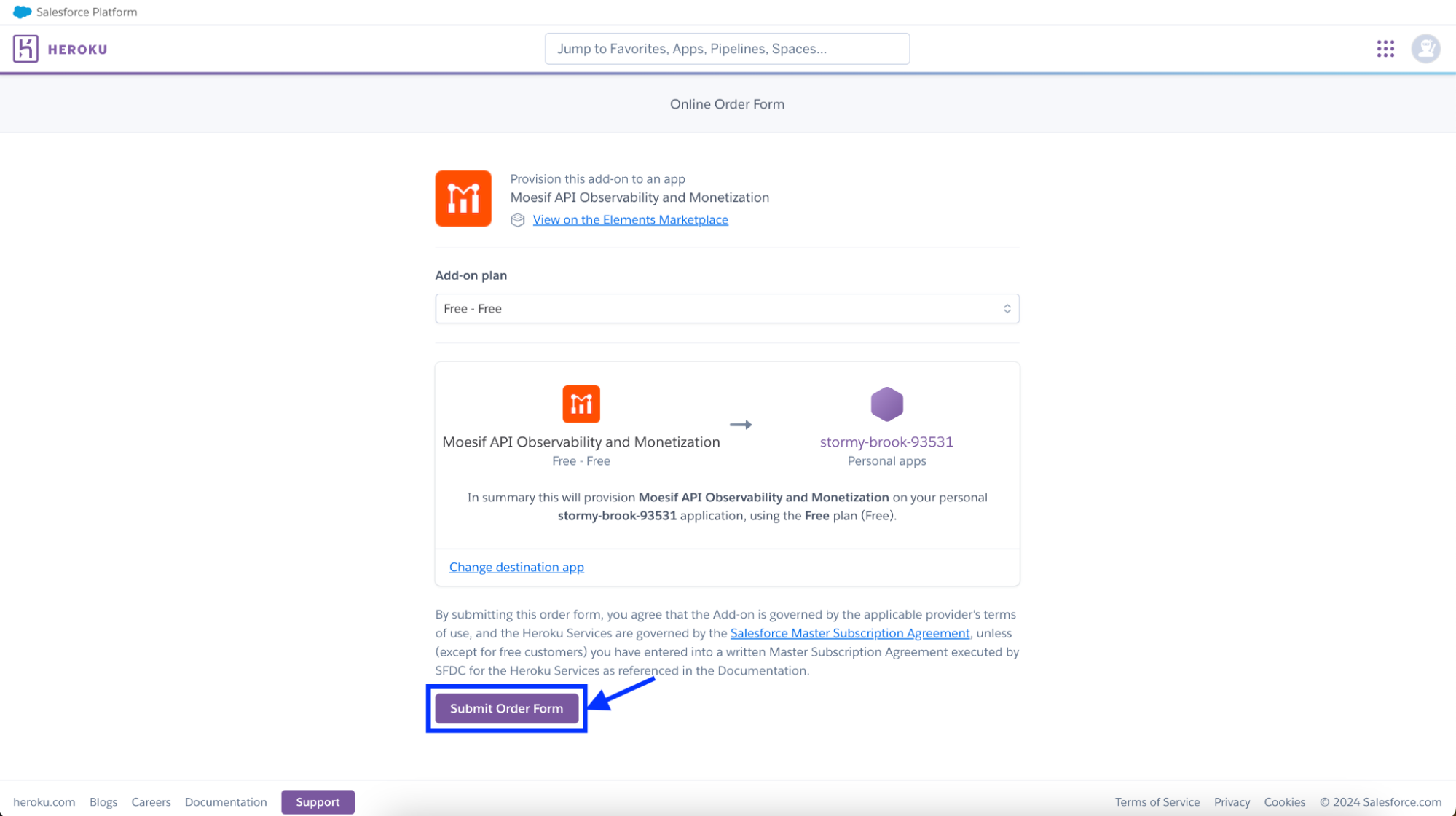Screen dimensions: 1456x816
Task: Open the nine-dot app launcher grid
Action: pyautogui.click(x=1385, y=49)
